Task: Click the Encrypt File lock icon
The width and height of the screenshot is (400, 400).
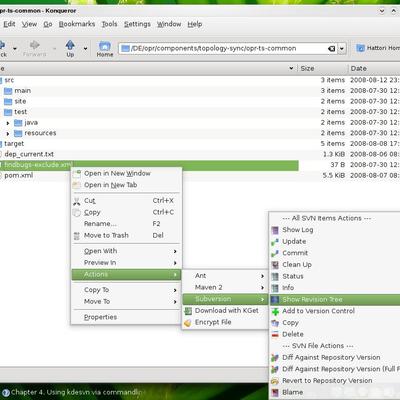Action: (x=188, y=322)
